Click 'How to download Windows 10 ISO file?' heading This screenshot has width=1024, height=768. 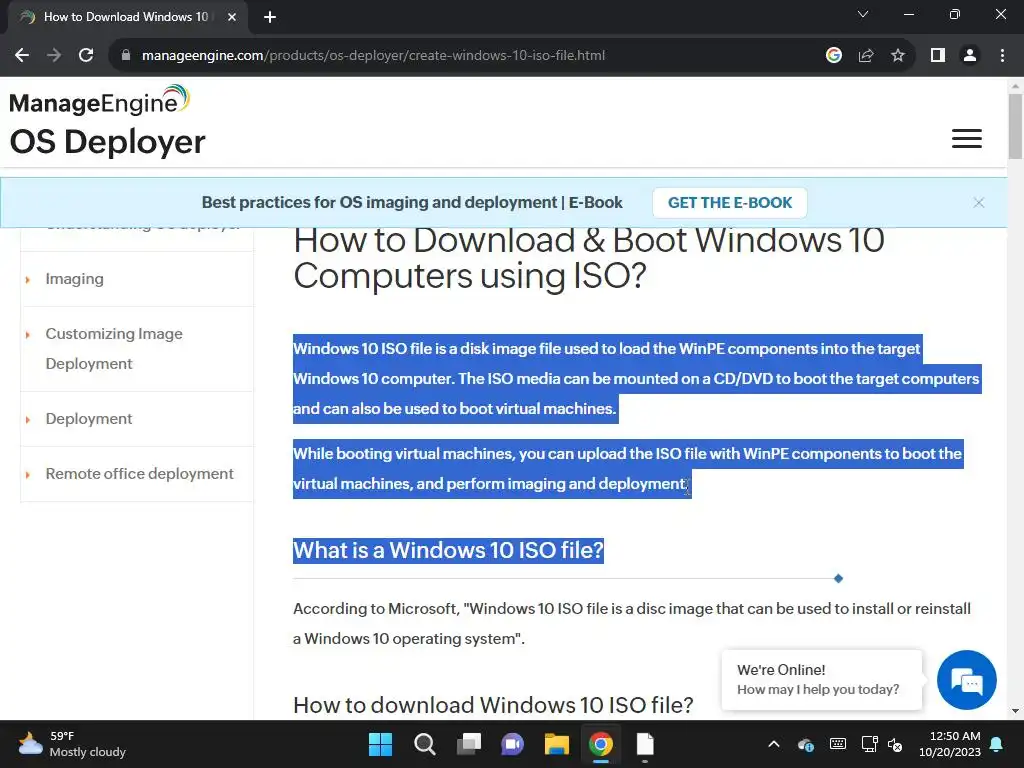click(493, 705)
